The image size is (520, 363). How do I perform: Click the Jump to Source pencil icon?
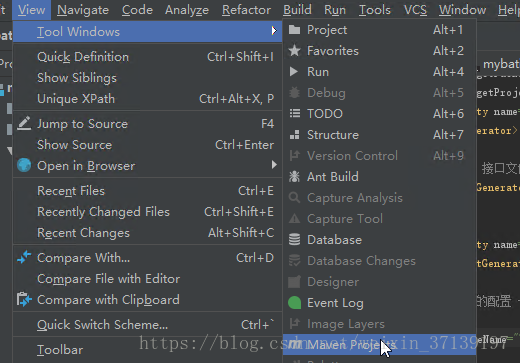click(24, 124)
